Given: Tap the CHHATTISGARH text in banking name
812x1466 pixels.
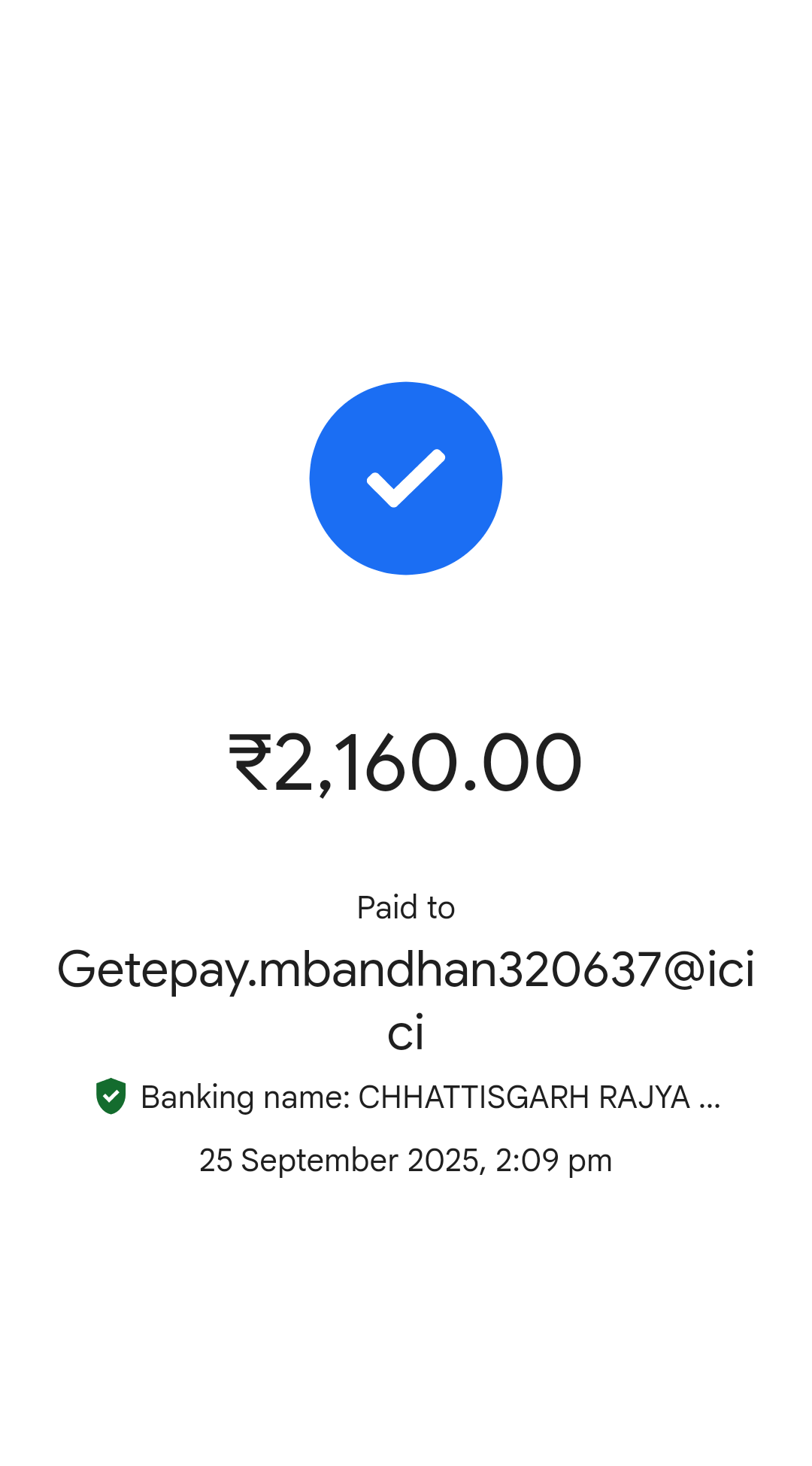Looking at the screenshot, I should tap(474, 1097).
